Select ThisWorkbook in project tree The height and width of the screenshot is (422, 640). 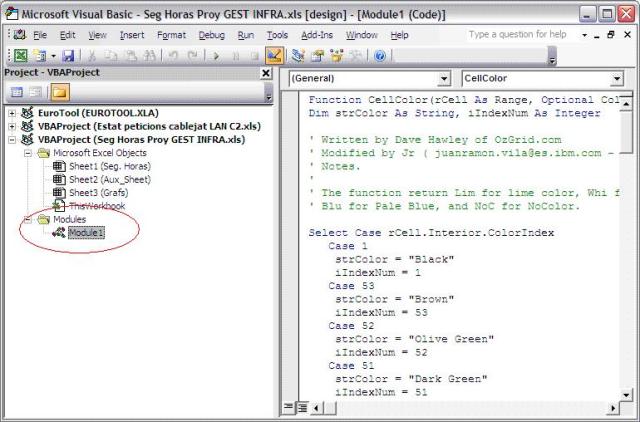(97, 206)
